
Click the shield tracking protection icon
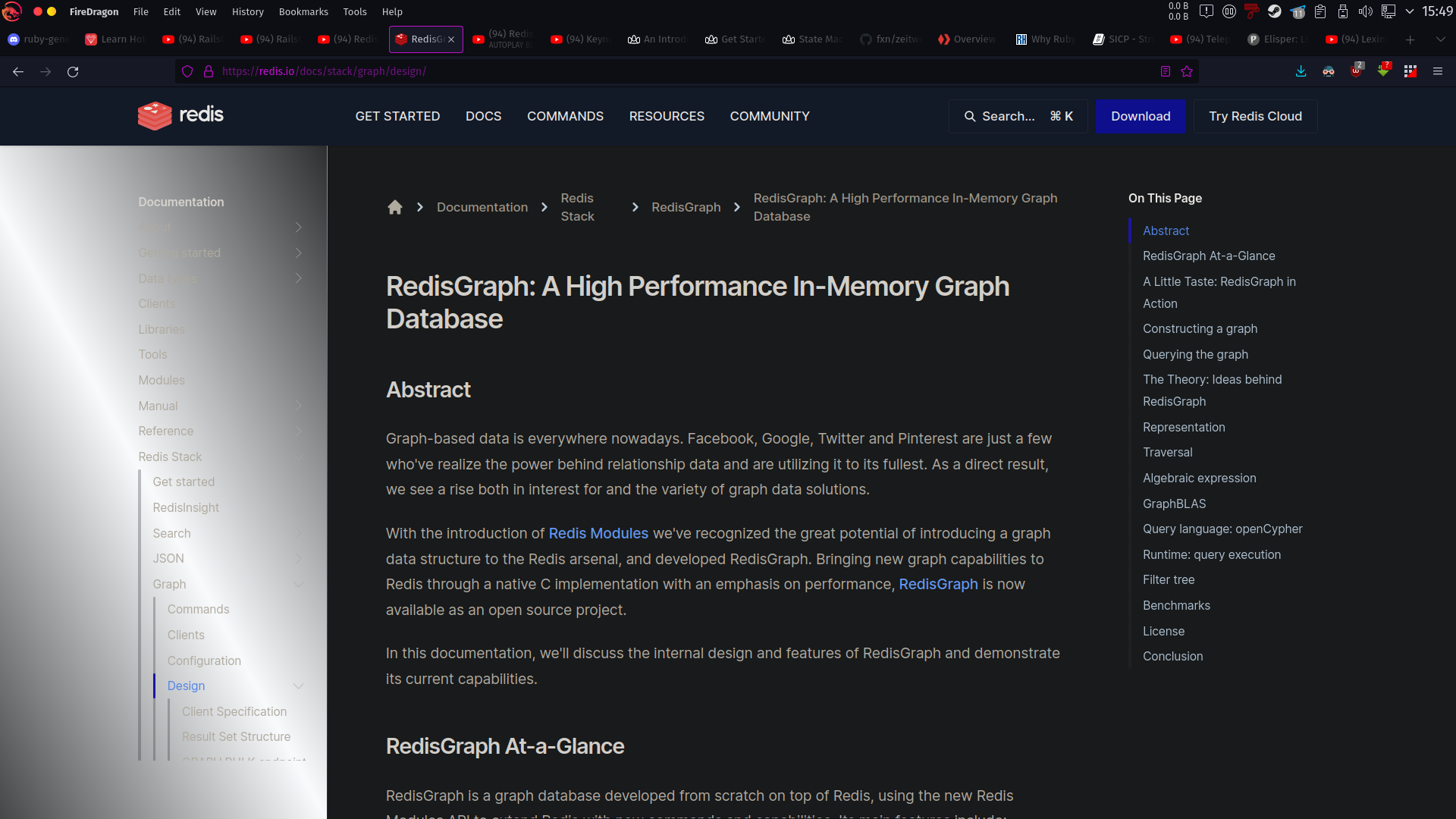tap(187, 71)
